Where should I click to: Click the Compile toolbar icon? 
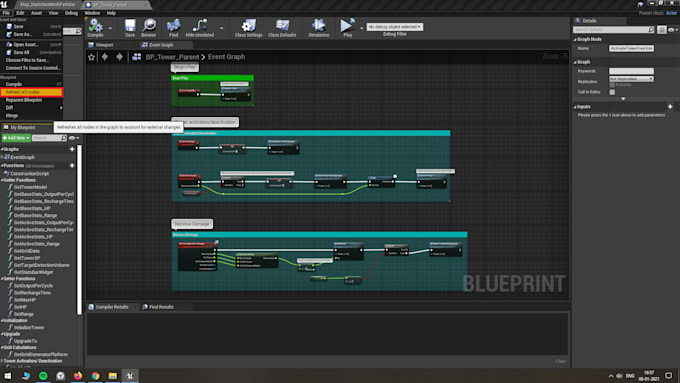coord(95,27)
